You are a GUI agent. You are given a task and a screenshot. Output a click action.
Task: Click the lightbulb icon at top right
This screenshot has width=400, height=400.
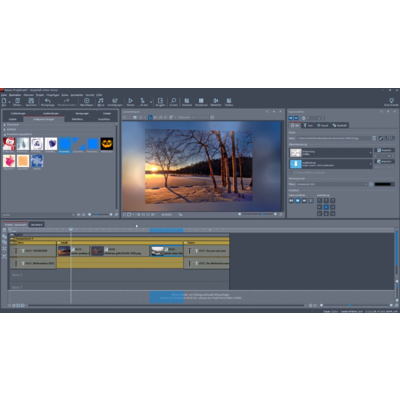(x=391, y=100)
